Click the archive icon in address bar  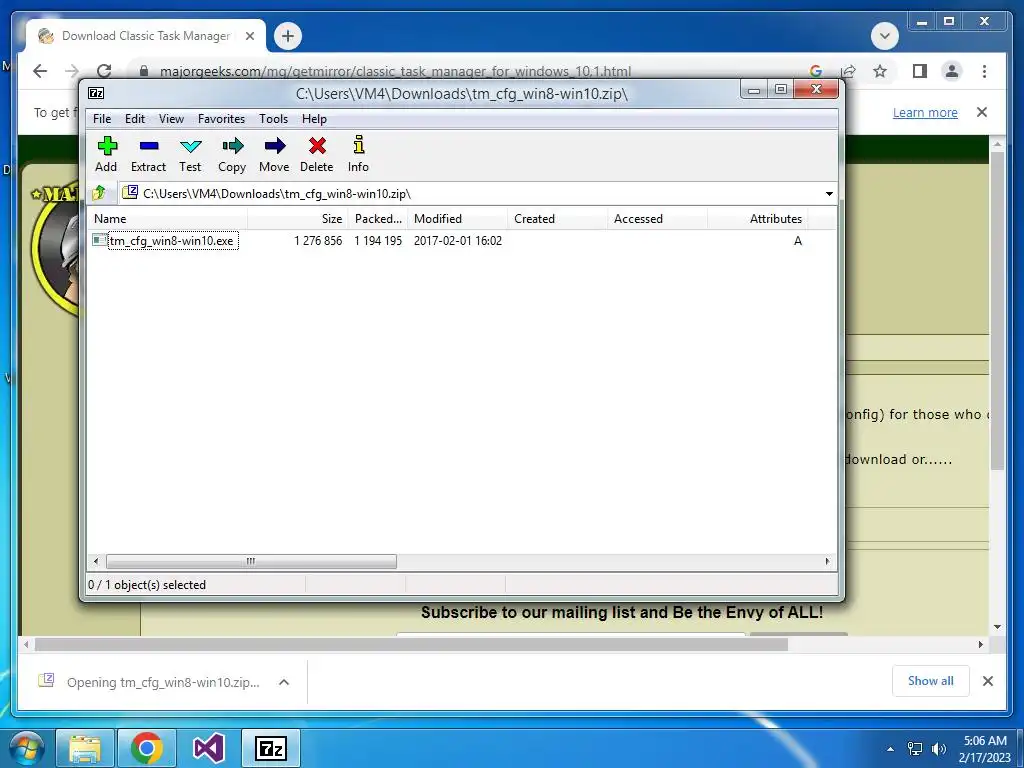pyautogui.click(x=130, y=193)
